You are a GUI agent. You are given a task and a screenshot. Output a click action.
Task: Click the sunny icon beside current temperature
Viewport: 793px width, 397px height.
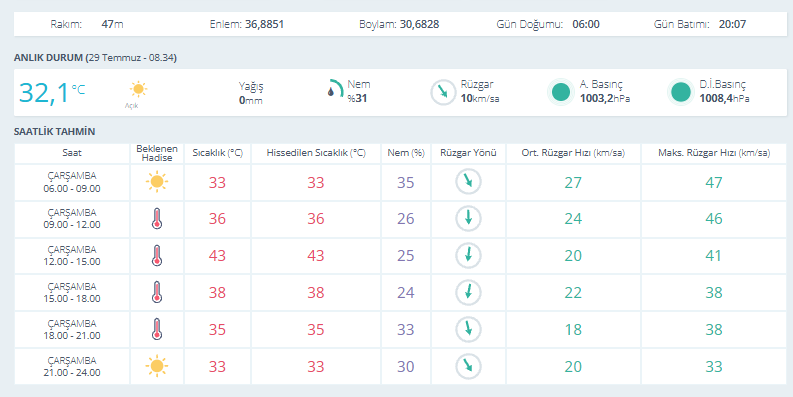point(138,90)
